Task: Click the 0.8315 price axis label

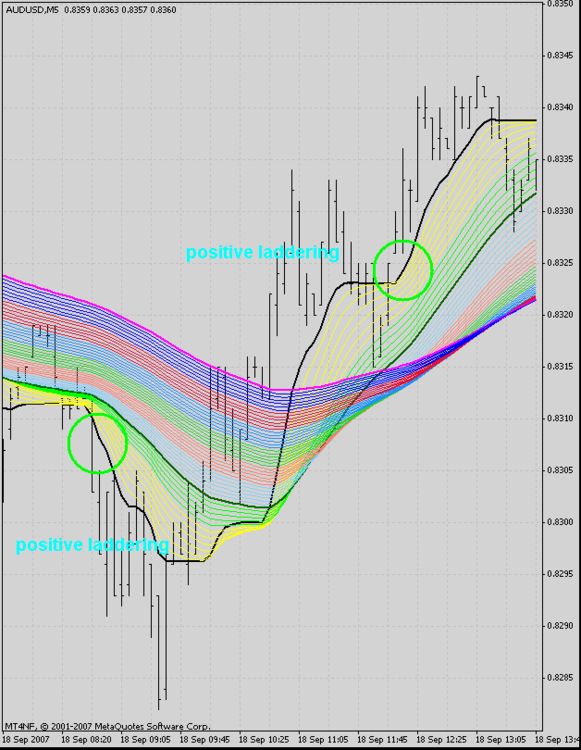Action: (560, 366)
